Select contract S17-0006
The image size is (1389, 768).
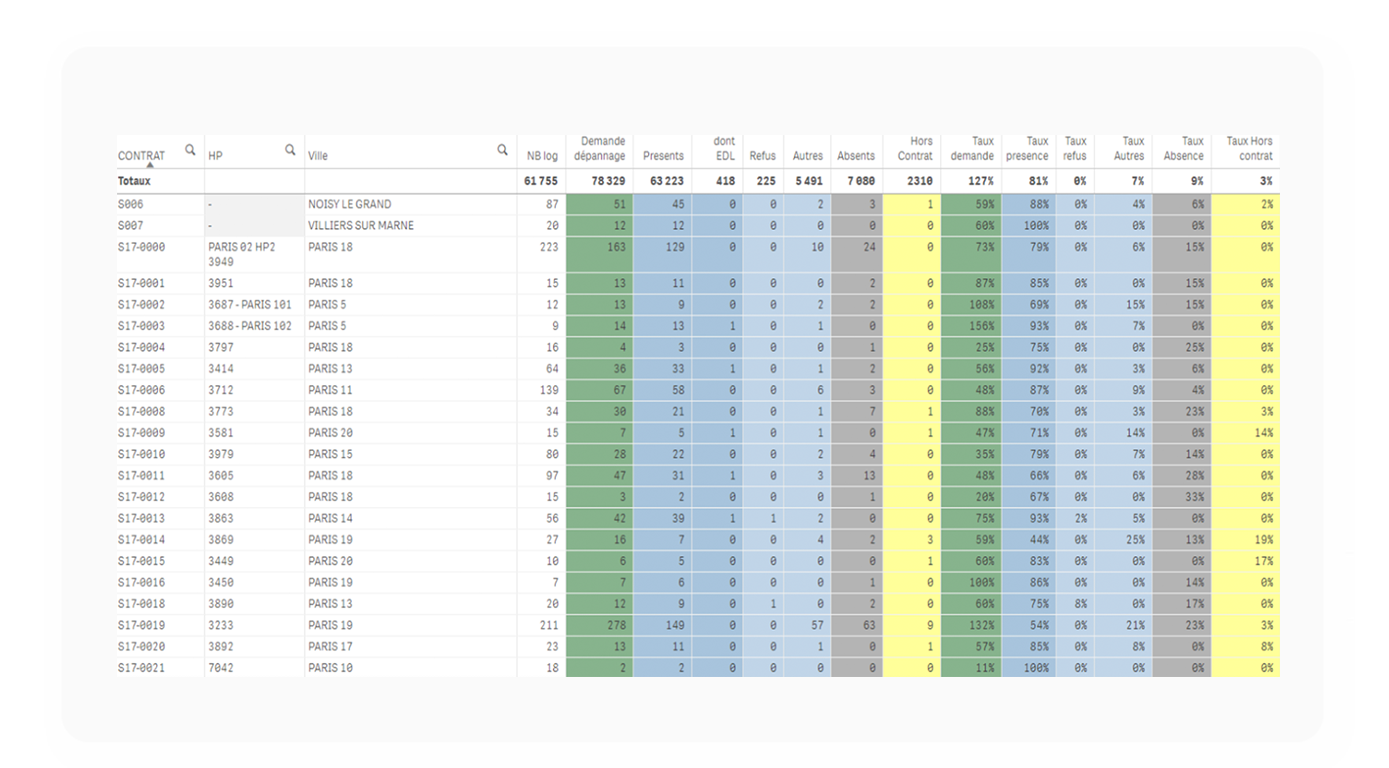[x=142, y=391]
